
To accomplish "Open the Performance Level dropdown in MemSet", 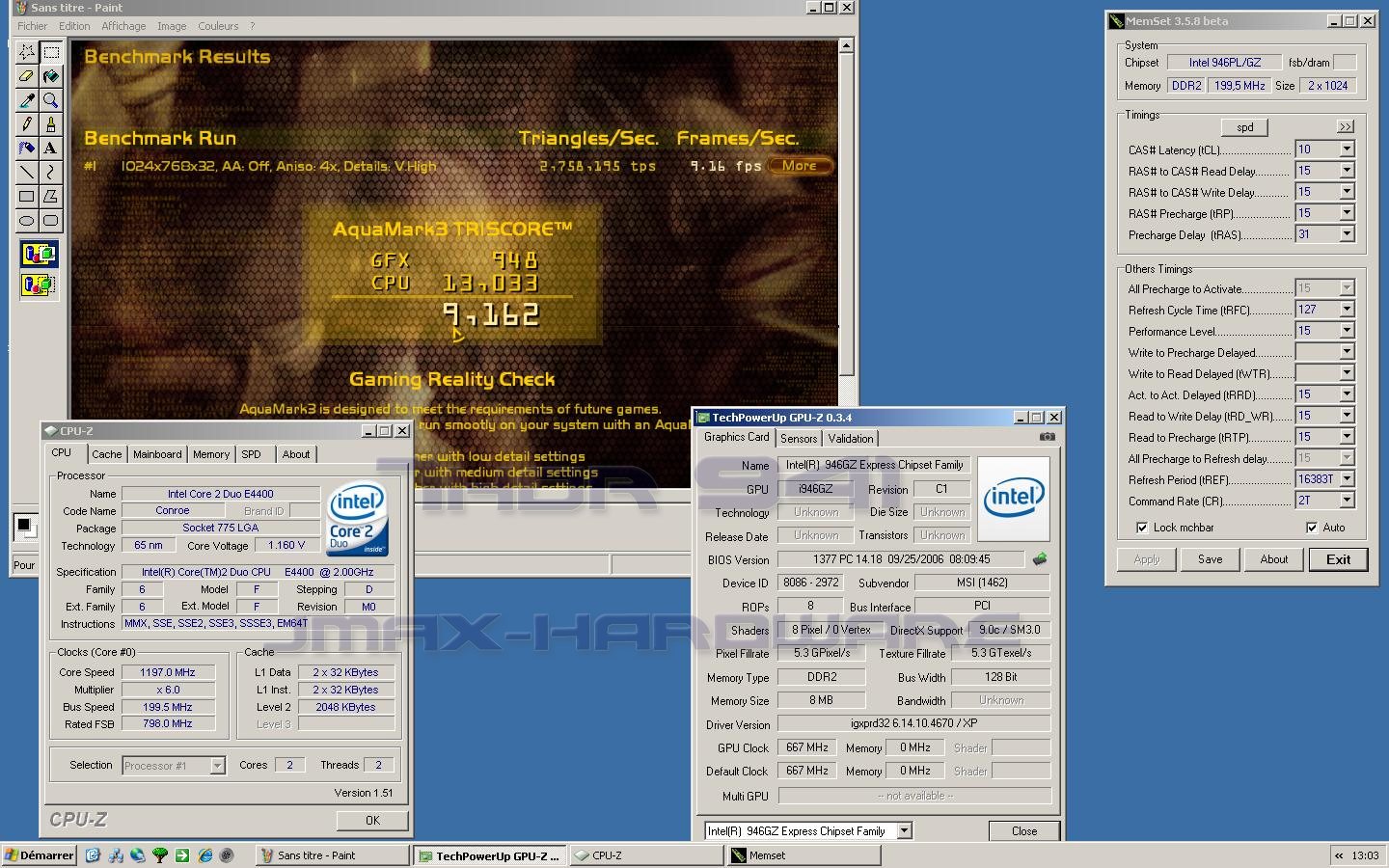I will click(1347, 331).
